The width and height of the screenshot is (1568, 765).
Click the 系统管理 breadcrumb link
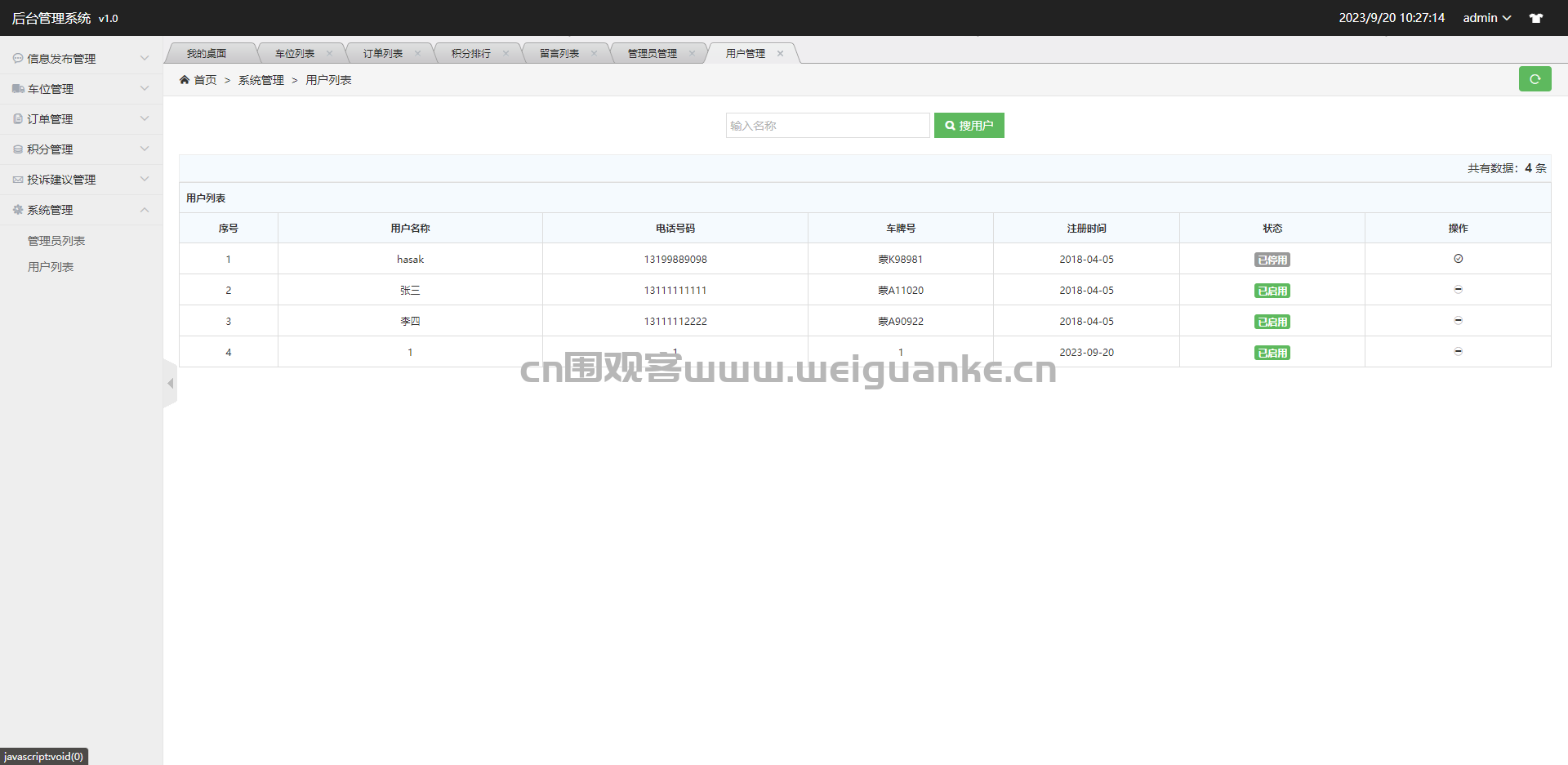point(261,80)
